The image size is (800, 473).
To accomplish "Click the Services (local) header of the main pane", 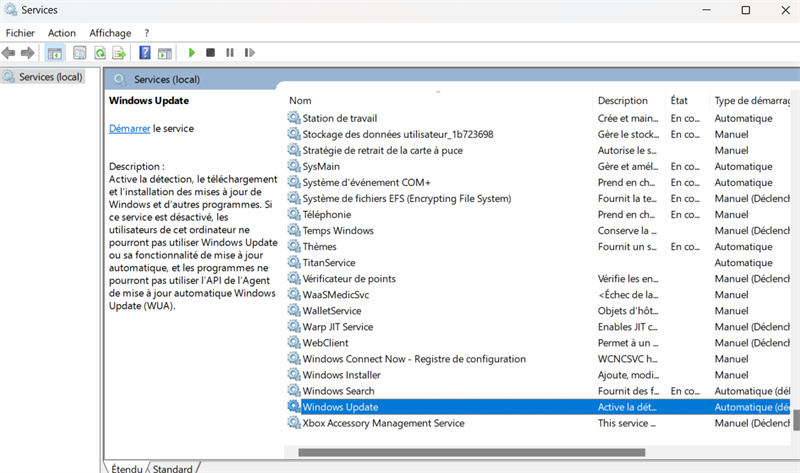I will click(167, 80).
